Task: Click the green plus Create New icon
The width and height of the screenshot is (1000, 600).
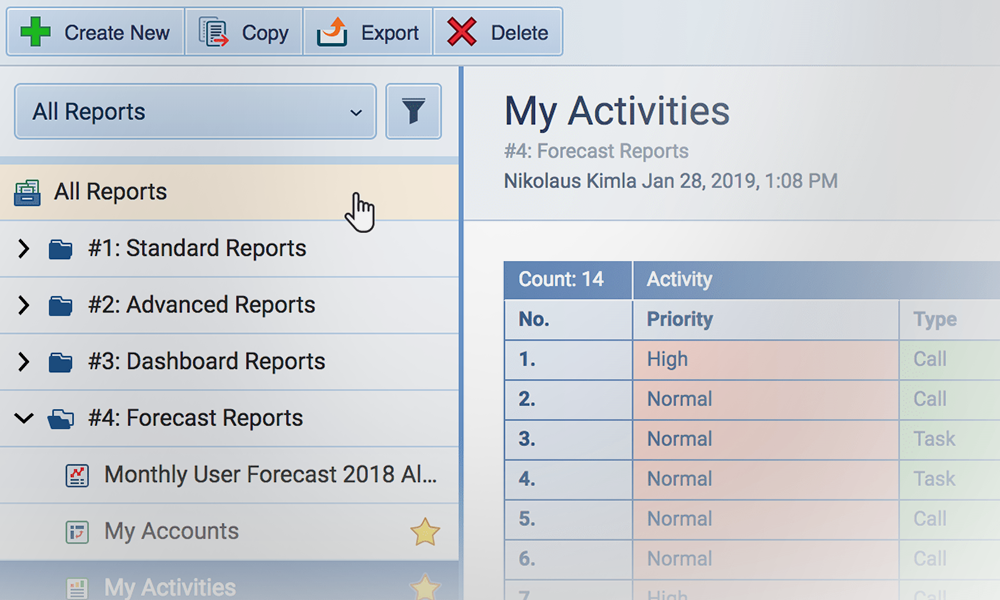Action: 36,33
